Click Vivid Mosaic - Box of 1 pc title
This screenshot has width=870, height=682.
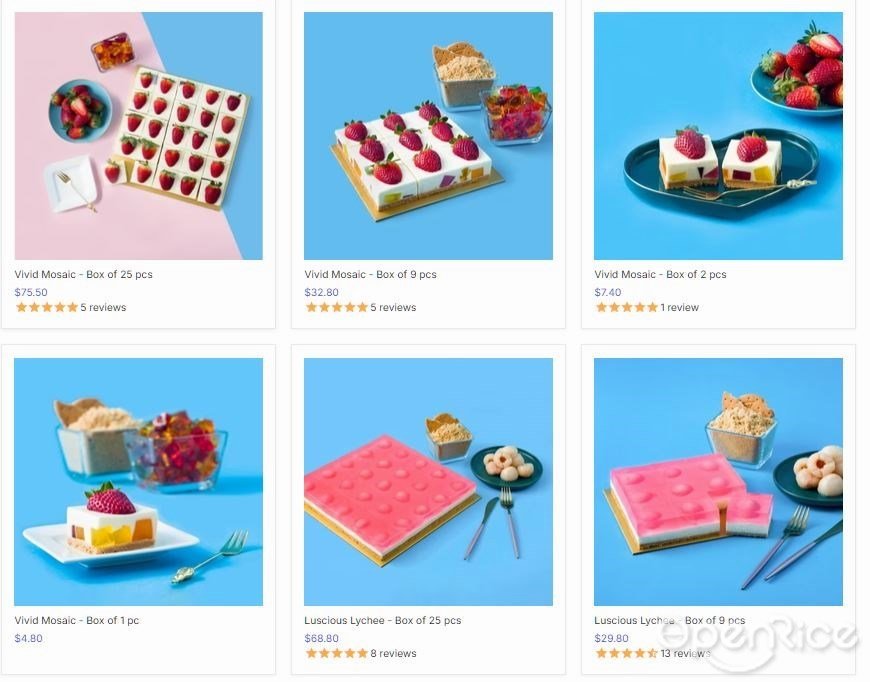(x=77, y=620)
